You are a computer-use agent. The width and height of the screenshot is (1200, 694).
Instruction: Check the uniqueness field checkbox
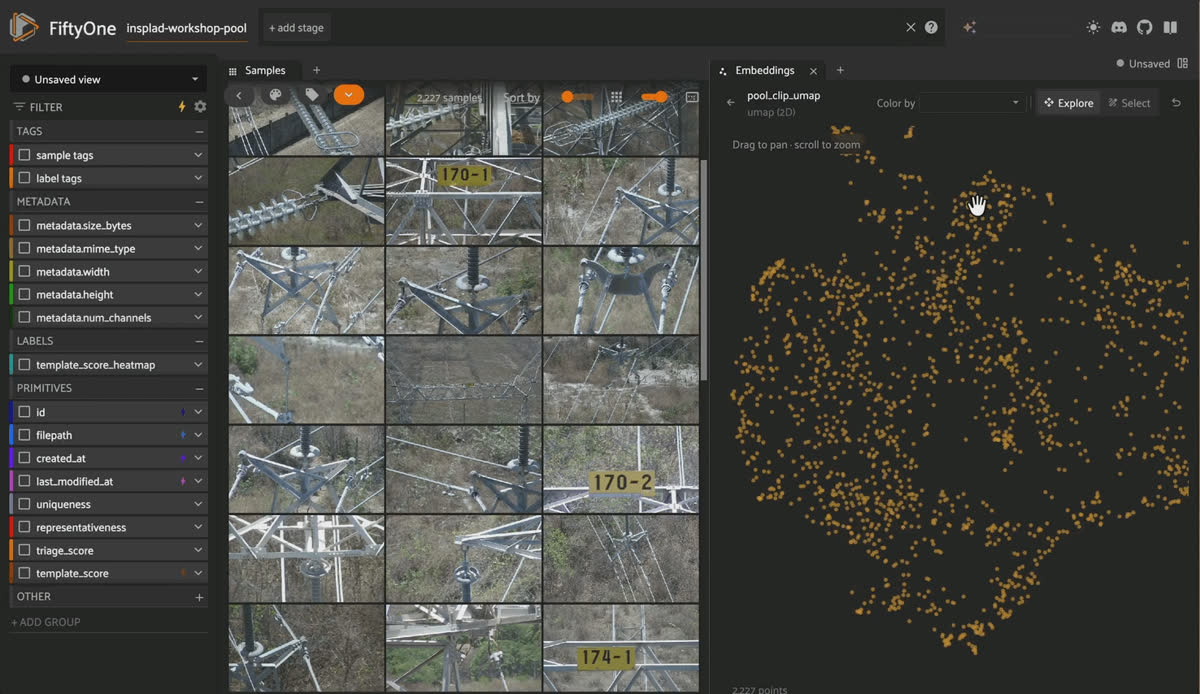pyautogui.click(x=24, y=504)
